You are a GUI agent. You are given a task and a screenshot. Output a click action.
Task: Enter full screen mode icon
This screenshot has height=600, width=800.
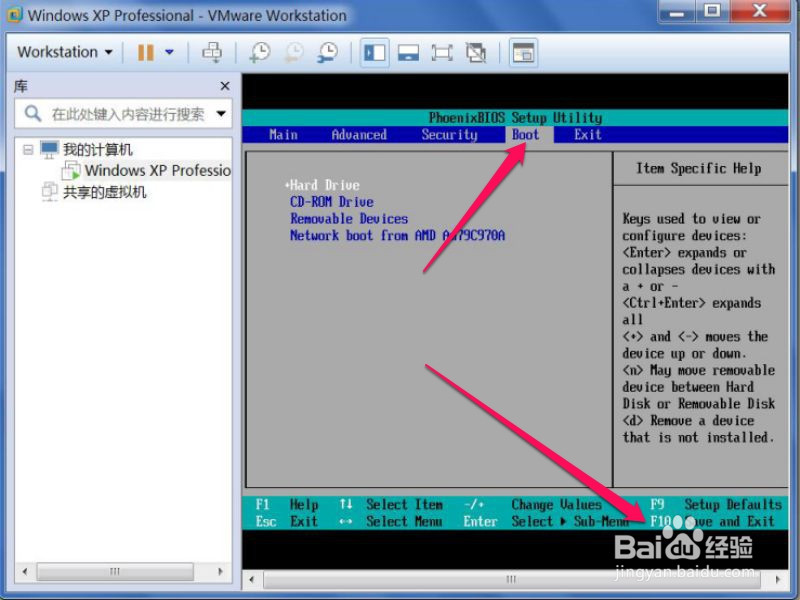click(442, 53)
